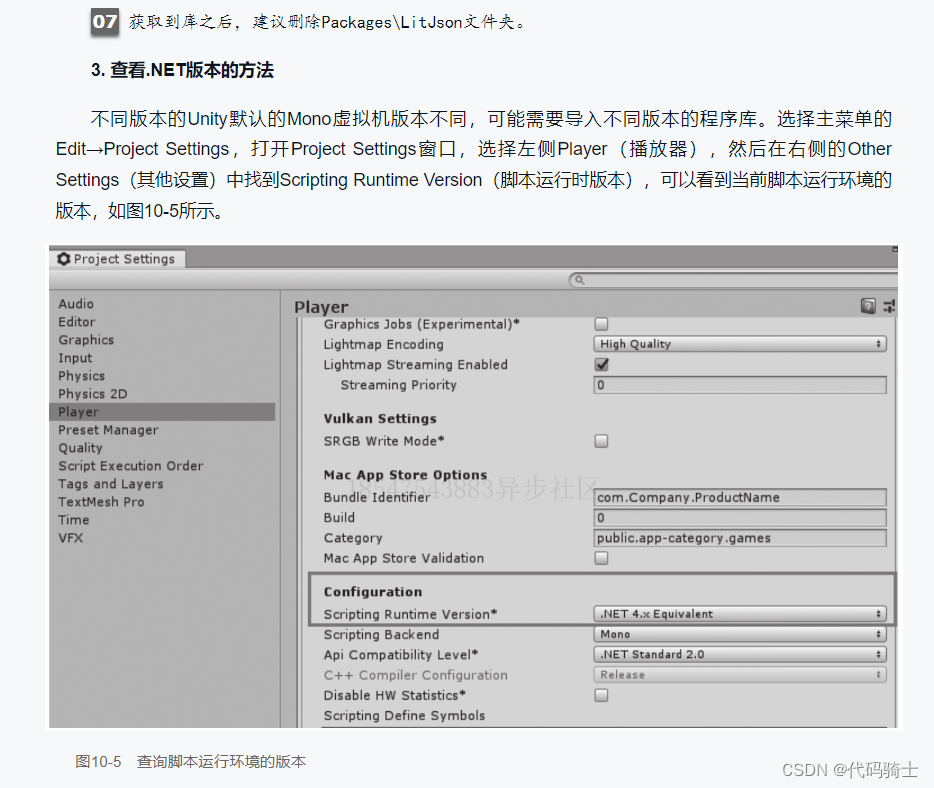This screenshot has width=934, height=788.
Task: Toggle the SRGB Write Mode checkbox
Action: click(602, 441)
